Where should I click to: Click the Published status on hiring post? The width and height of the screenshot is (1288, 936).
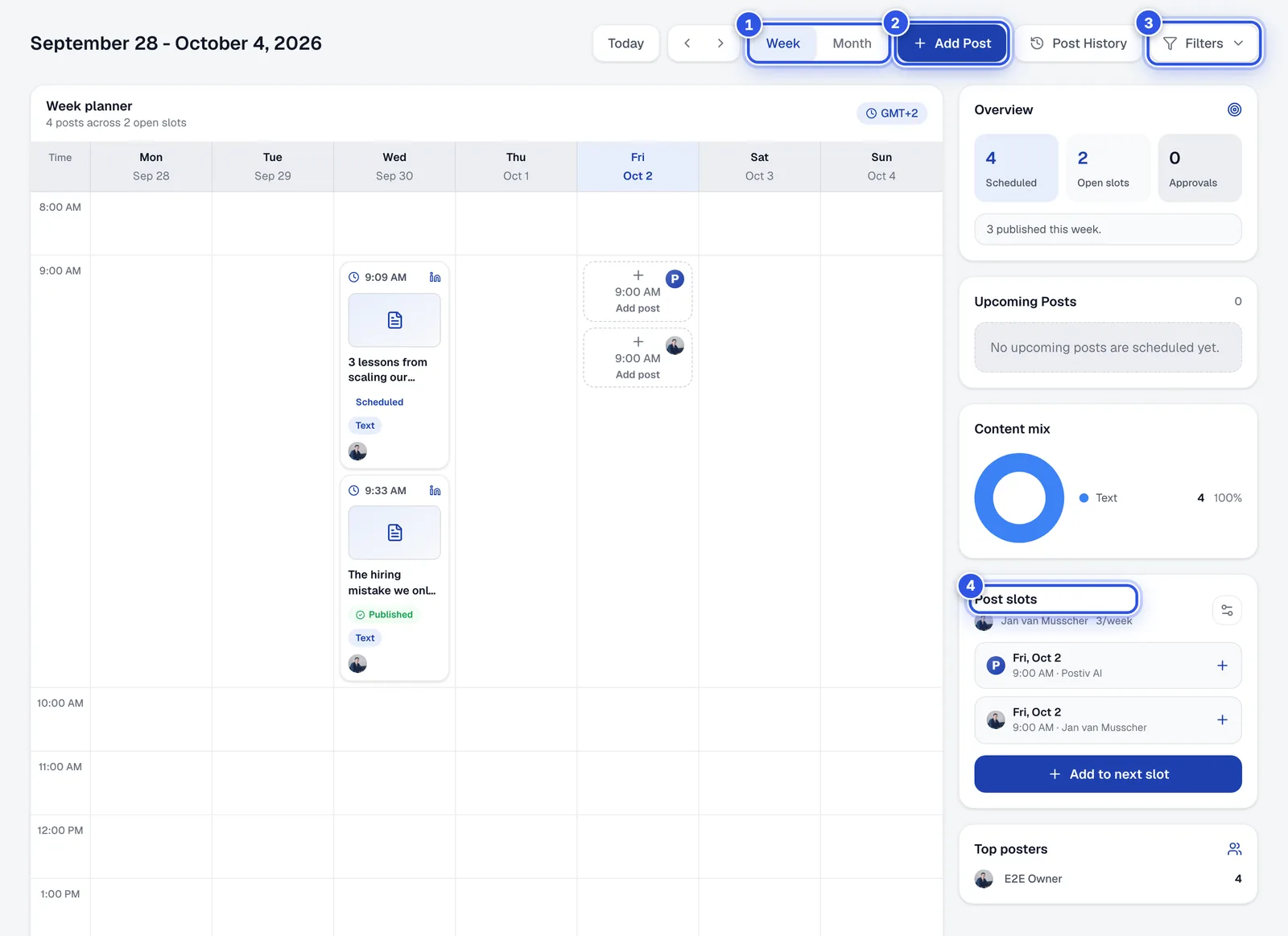pos(384,615)
